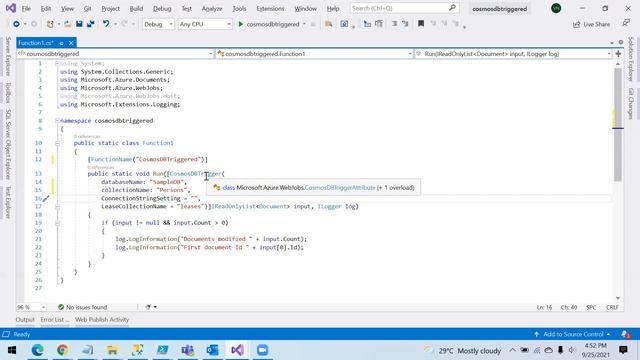The image size is (640, 360).
Task: Click the brush cleanup icon in the editor status bar
Action: click(148, 307)
